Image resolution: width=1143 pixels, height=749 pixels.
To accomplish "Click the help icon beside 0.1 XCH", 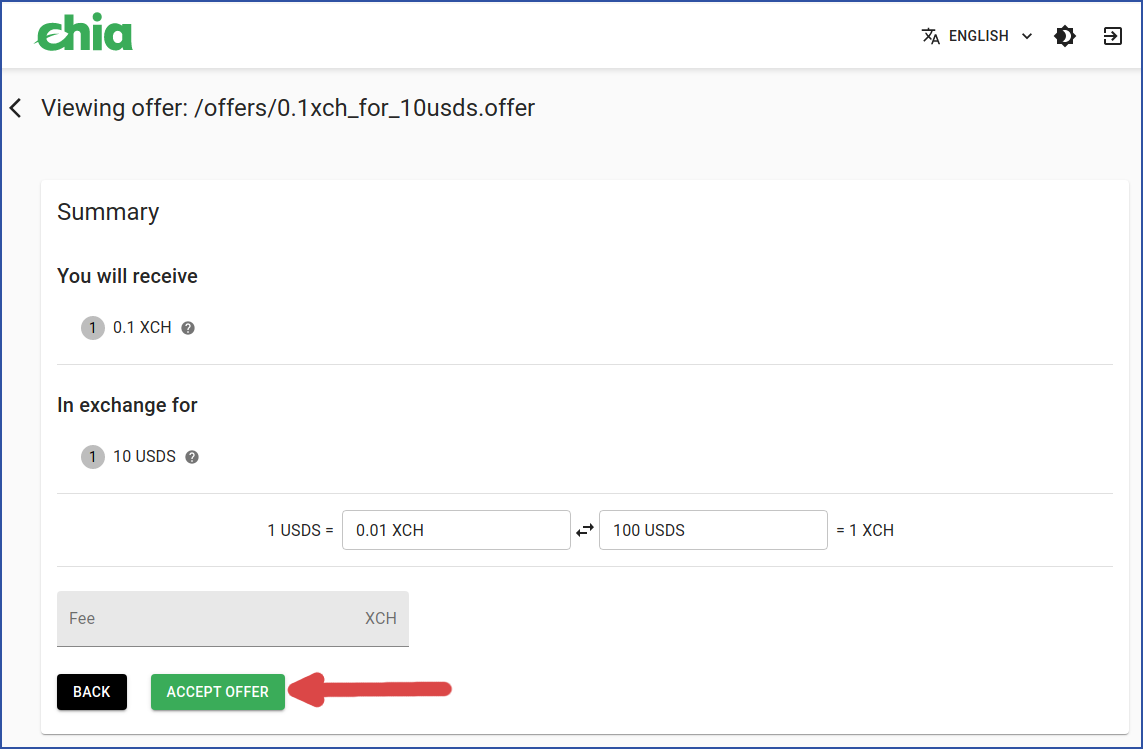I will (188, 328).
